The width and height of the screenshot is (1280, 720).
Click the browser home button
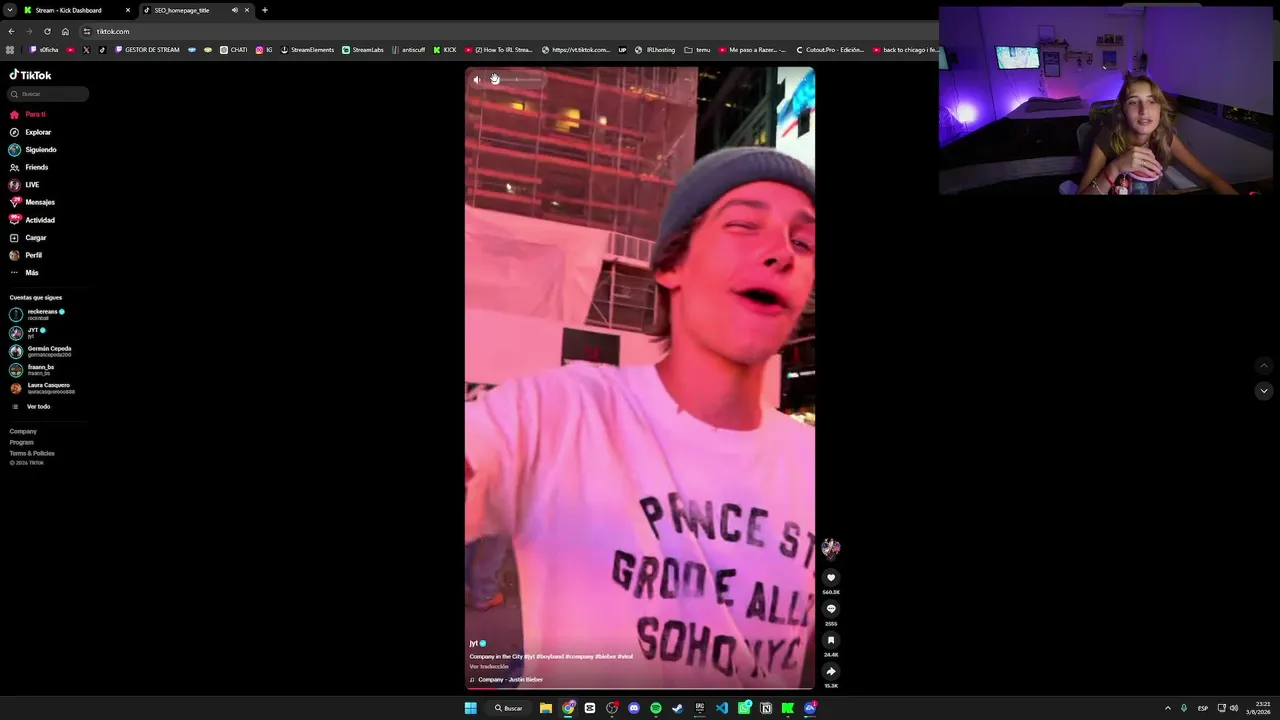[65, 31]
